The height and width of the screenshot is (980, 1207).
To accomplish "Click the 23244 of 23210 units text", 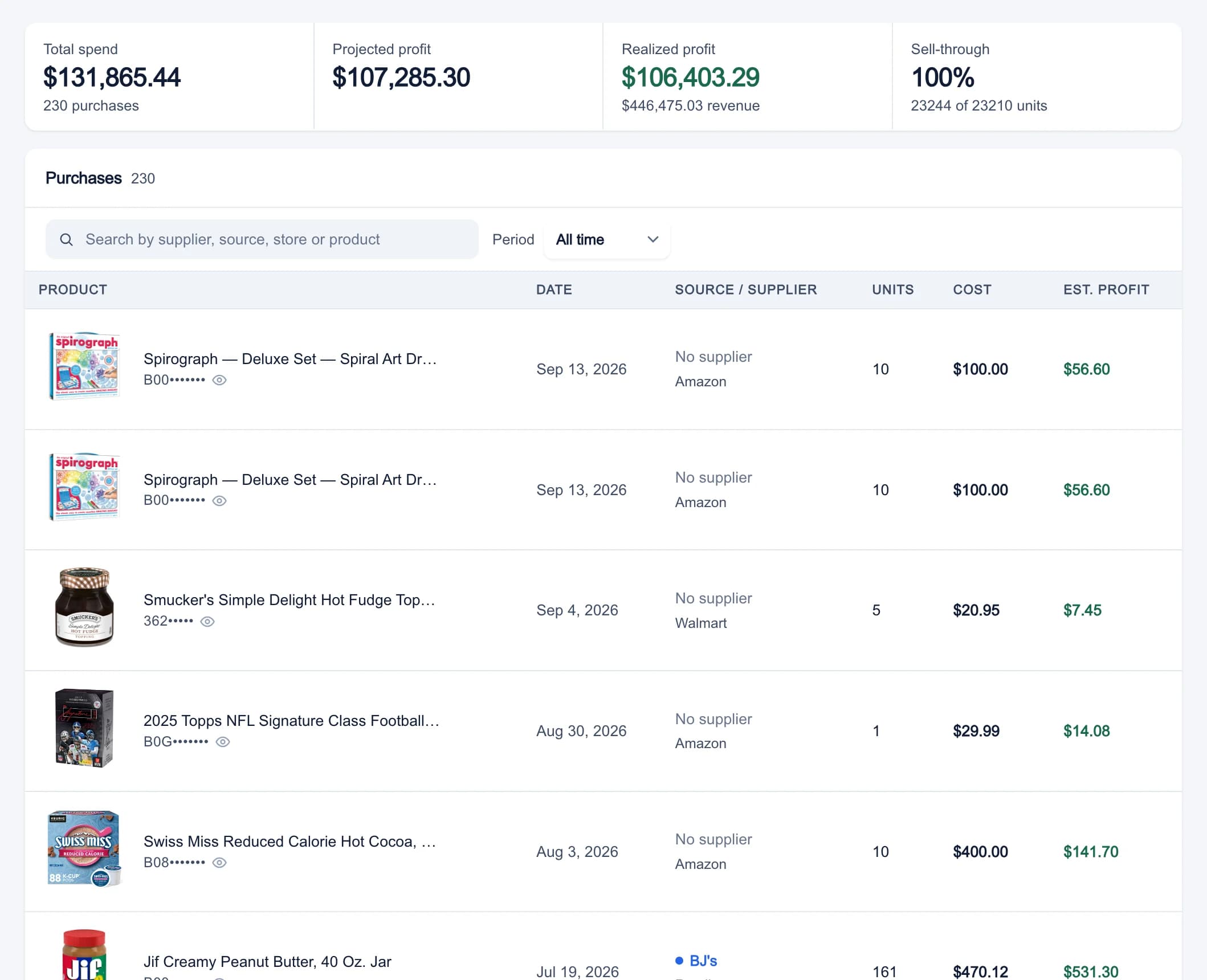I will tap(978, 105).
